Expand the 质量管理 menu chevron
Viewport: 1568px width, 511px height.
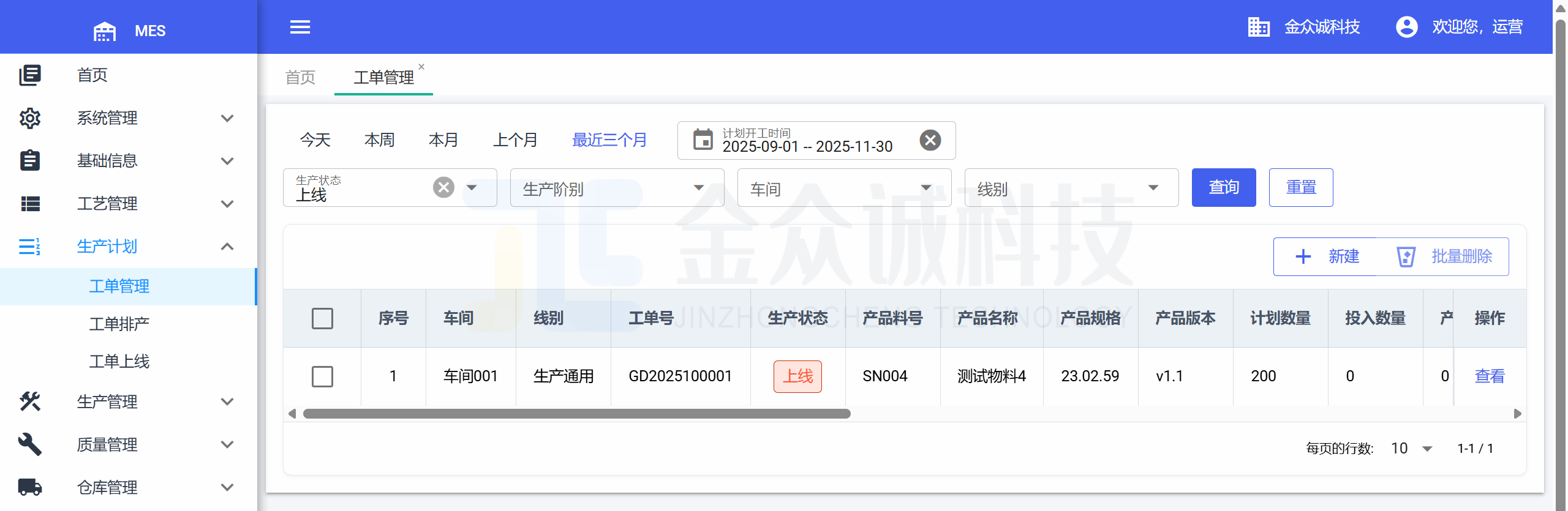coord(227,444)
